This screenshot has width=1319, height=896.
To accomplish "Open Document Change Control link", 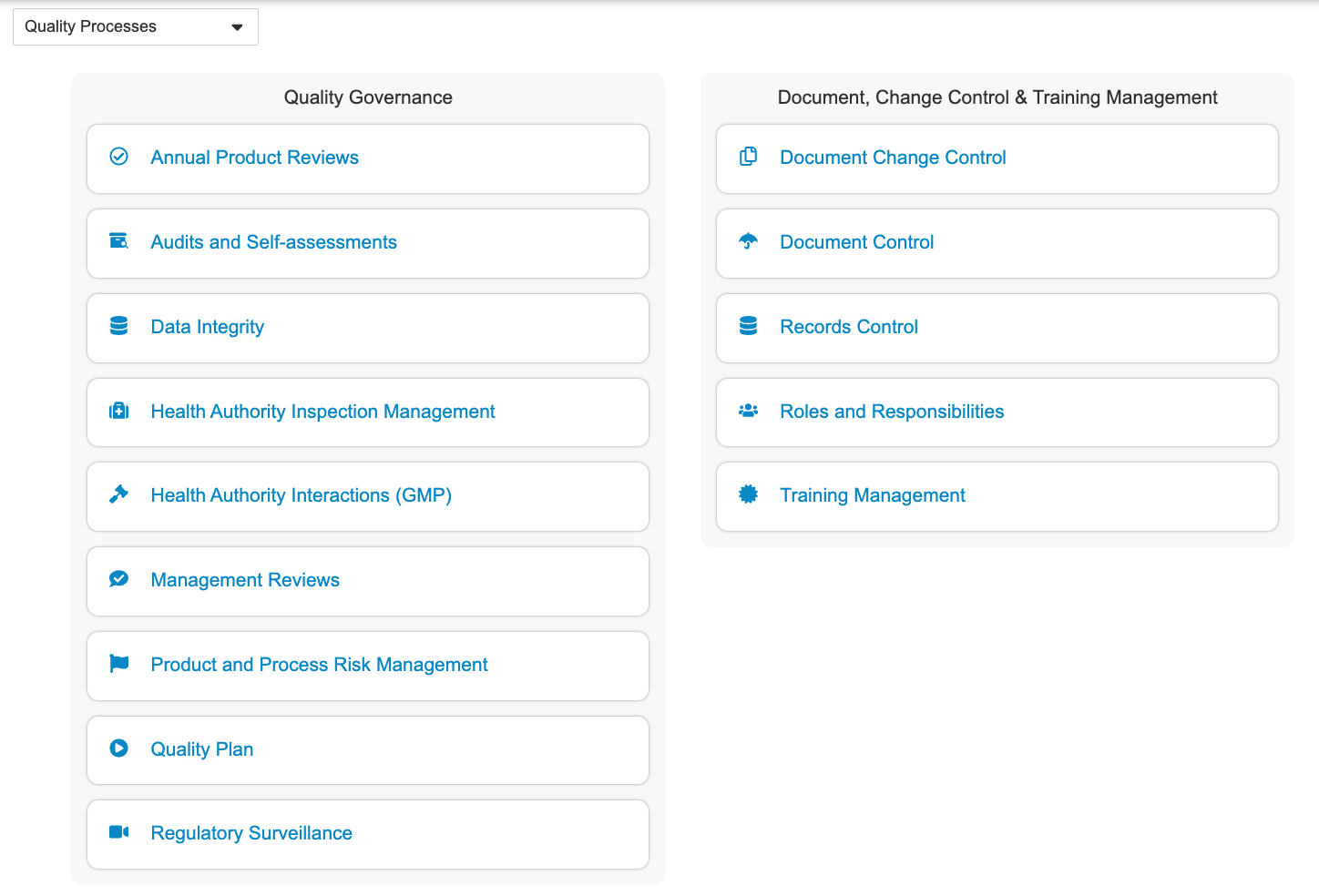I will tap(893, 158).
